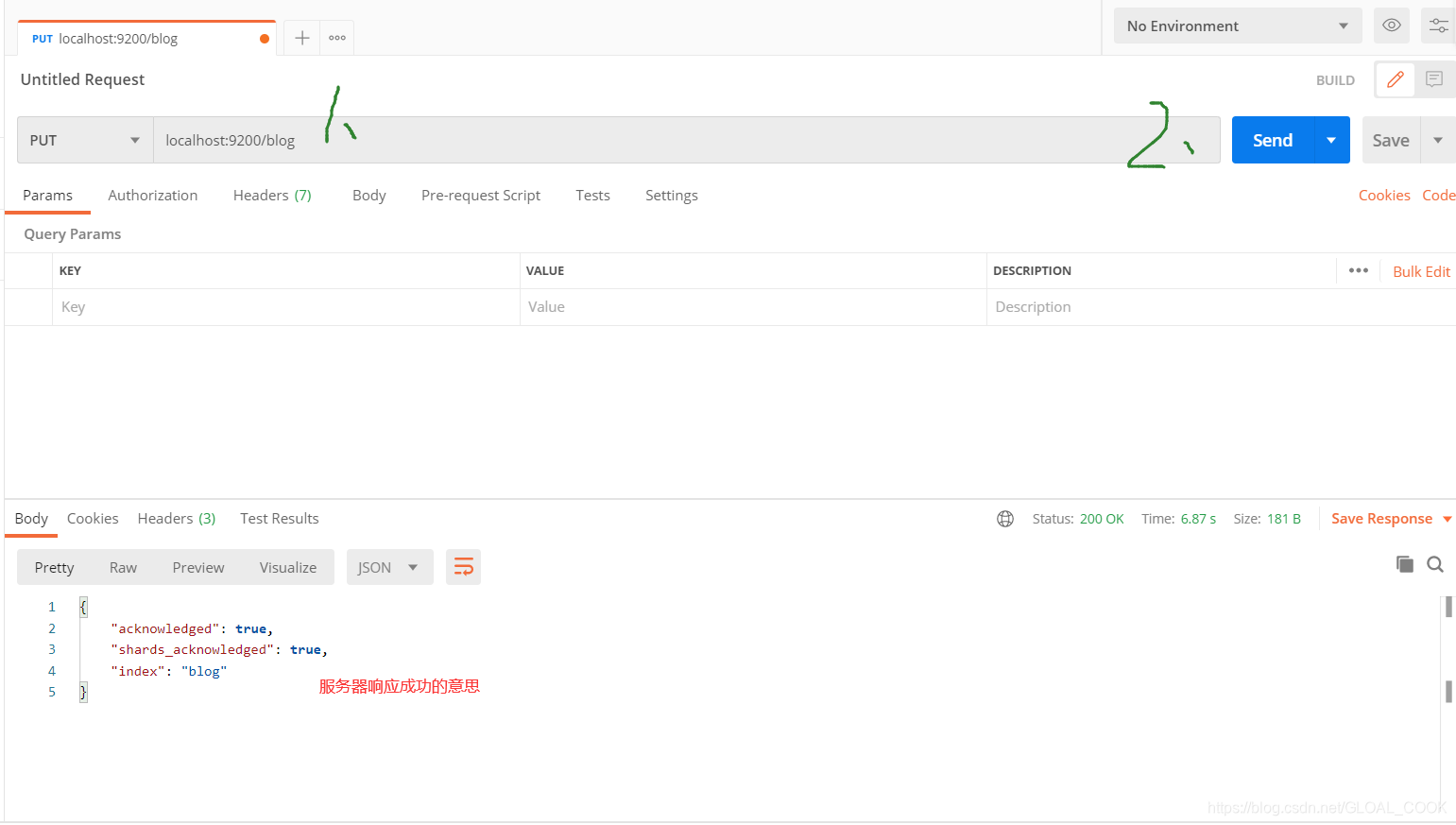This screenshot has width=1456, height=825.
Task: Open the response Cookies tab
Action: (x=93, y=518)
